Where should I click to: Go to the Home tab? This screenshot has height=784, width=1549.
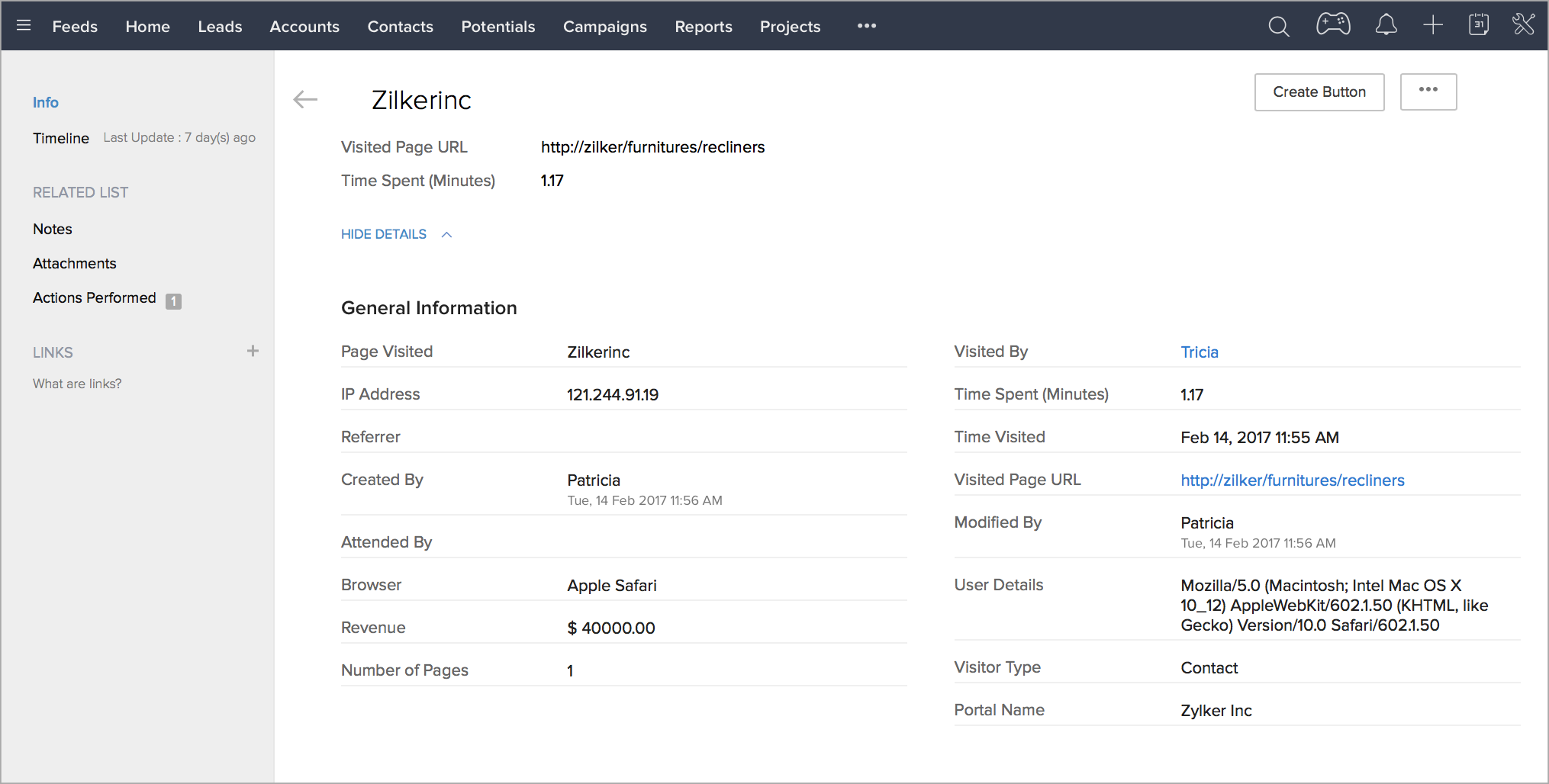(148, 27)
